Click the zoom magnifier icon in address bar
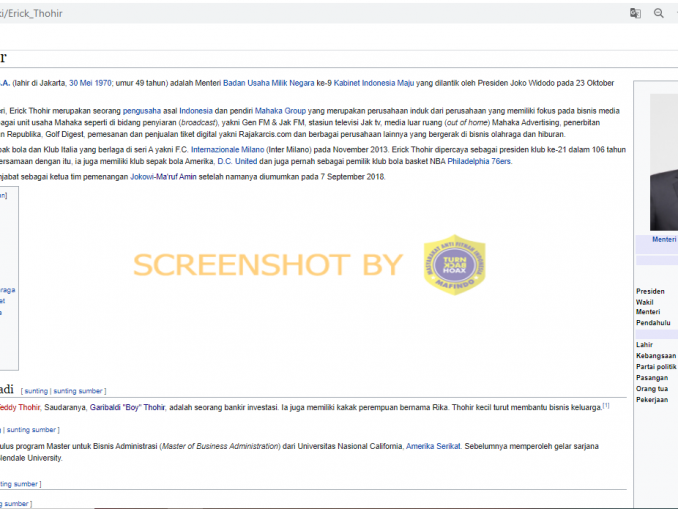678x509 pixels. click(x=659, y=13)
